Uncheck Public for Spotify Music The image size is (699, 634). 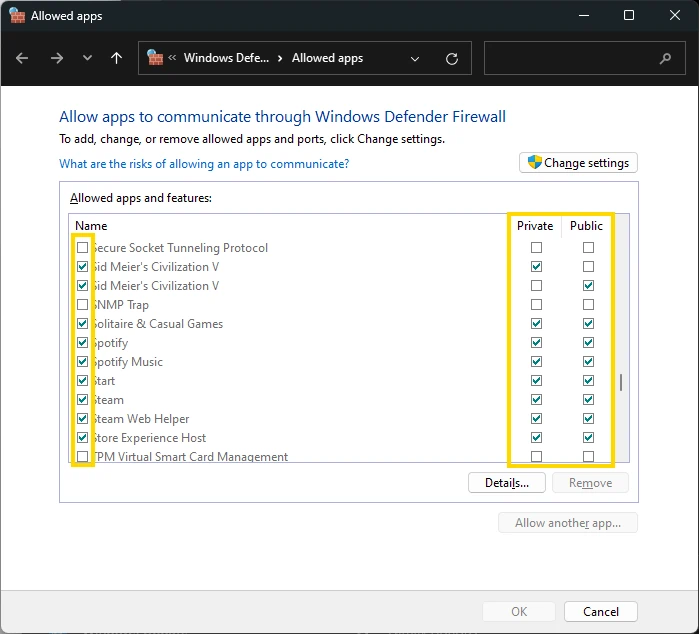tap(588, 362)
